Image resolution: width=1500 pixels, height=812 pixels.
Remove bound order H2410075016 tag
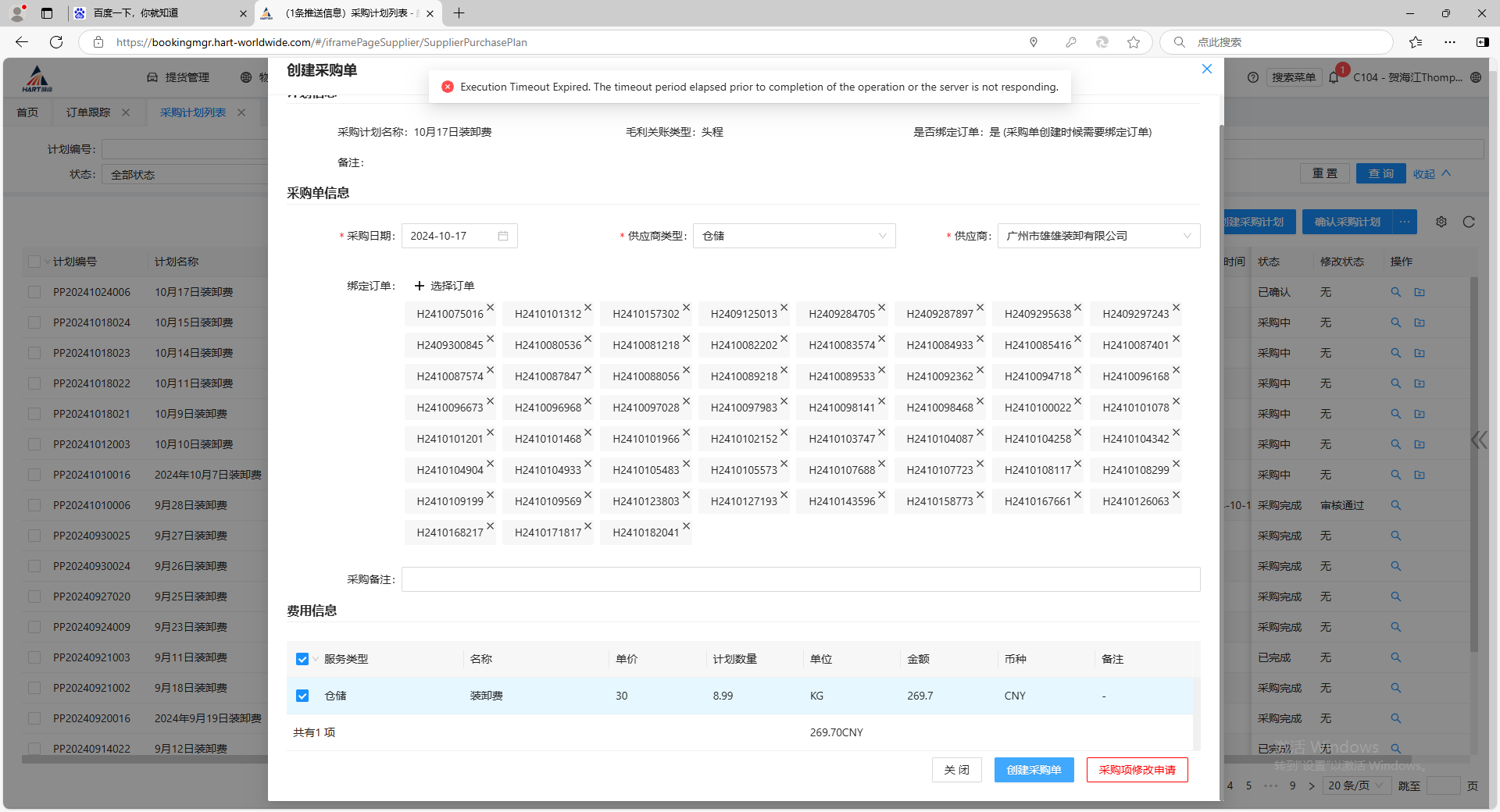coord(491,308)
